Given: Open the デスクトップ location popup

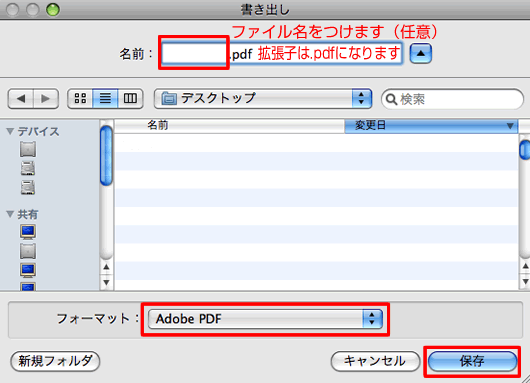Looking at the screenshot, I should click(263, 99).
